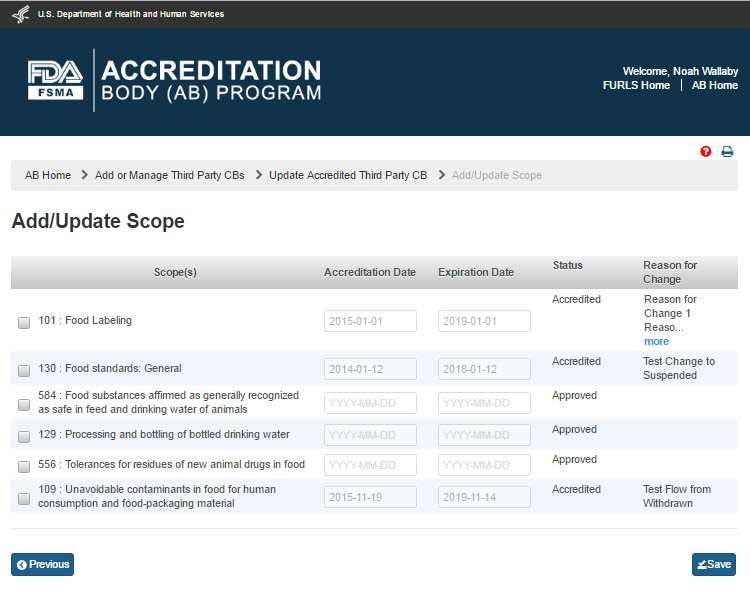Tick the 129 bottled drinking water checkbox
Image resolution: width=750 pixels, height=613 pixels.
(x=24, y=436)
